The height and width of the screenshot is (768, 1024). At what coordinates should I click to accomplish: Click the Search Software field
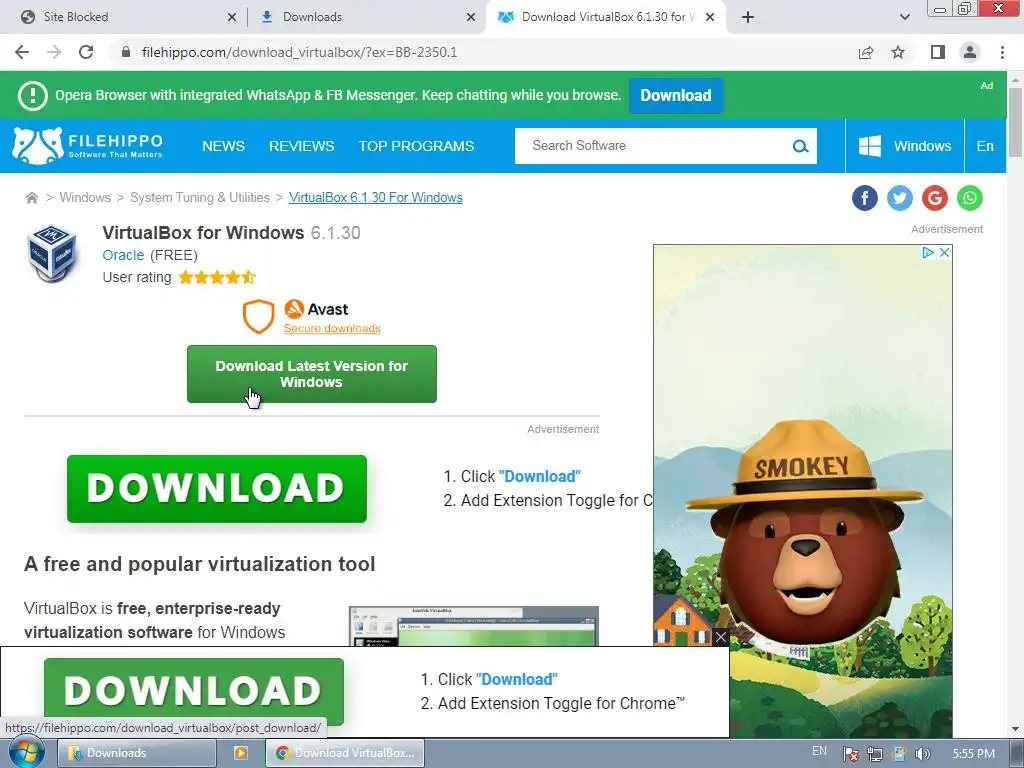coord(653,146)
